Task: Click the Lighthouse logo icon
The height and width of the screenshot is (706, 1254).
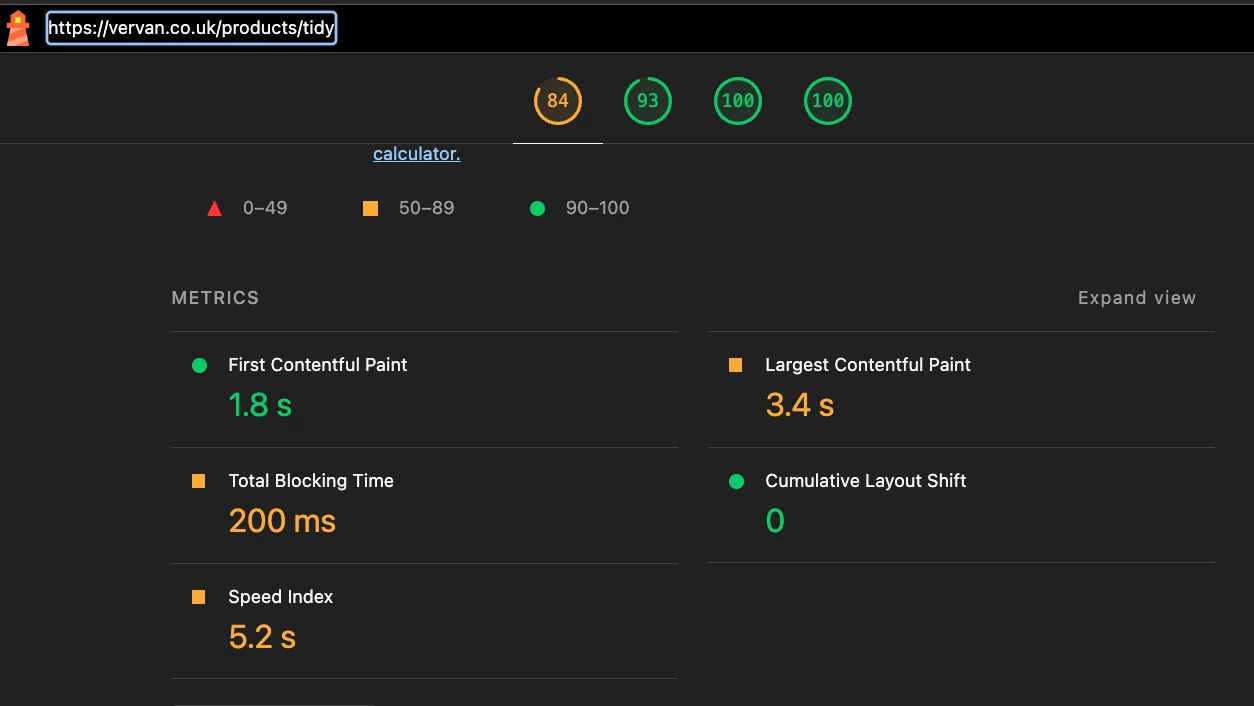Action: (18, 28)
